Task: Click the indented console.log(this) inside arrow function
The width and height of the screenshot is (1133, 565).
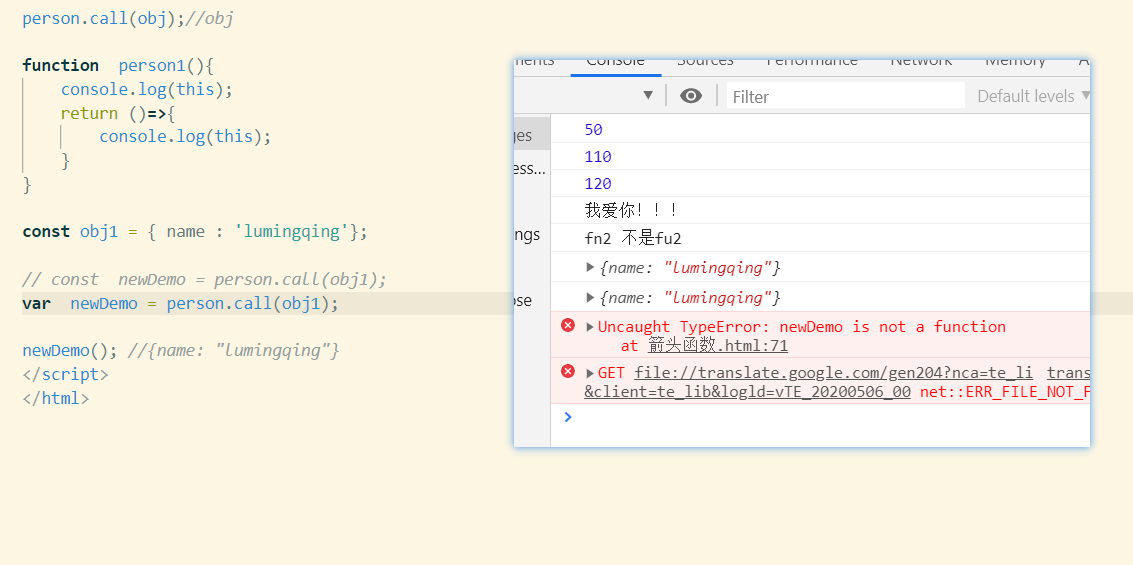Action: [x=185, y=137]
